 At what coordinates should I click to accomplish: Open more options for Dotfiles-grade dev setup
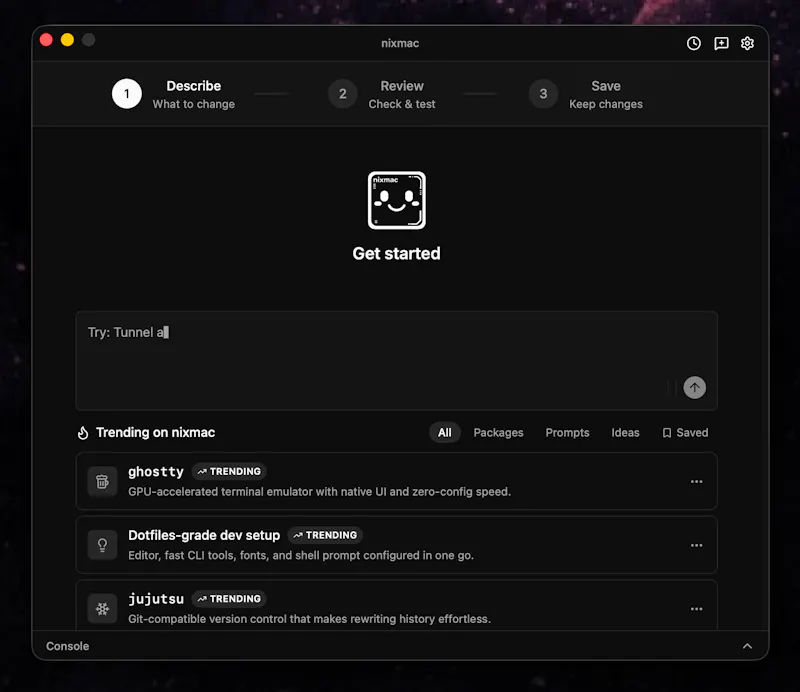tap(696, 545)
